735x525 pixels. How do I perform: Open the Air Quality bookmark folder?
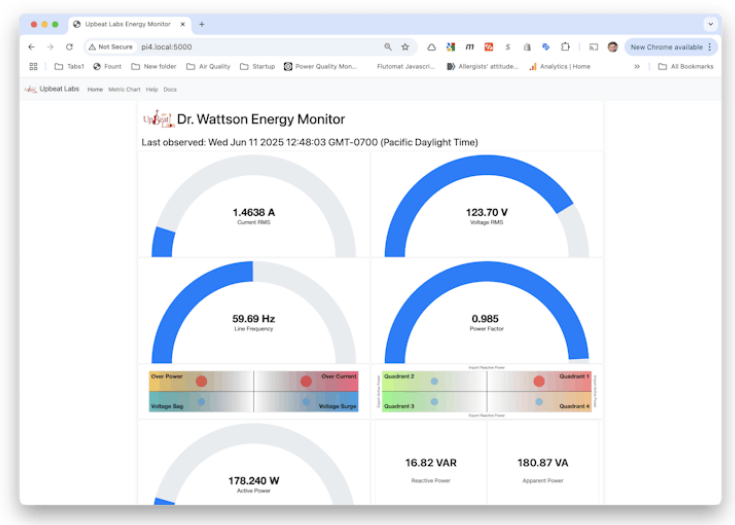tap(208, 67)
